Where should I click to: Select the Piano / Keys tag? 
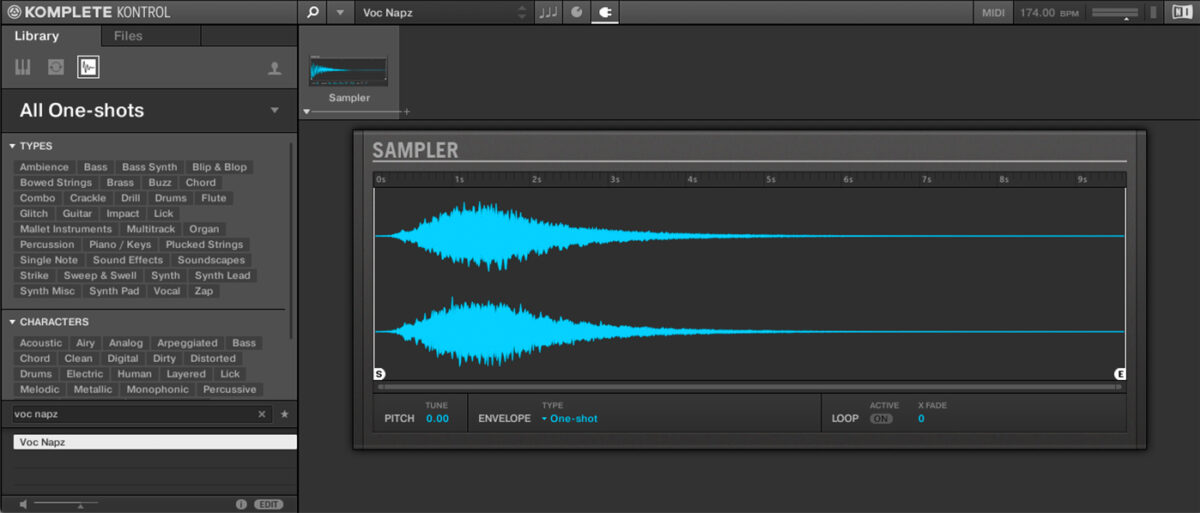[120, 244]
